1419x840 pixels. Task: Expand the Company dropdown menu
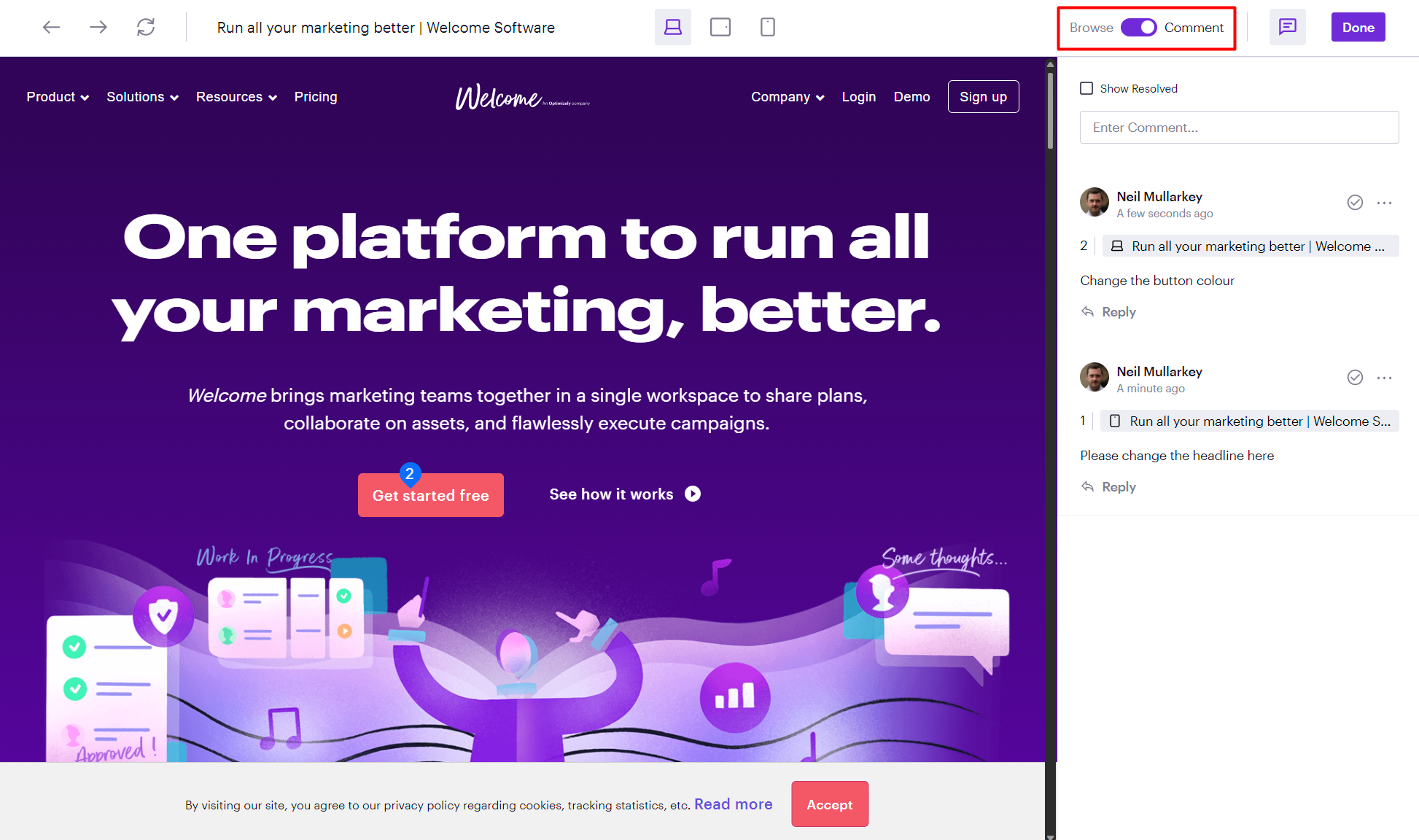pos(788,97)
